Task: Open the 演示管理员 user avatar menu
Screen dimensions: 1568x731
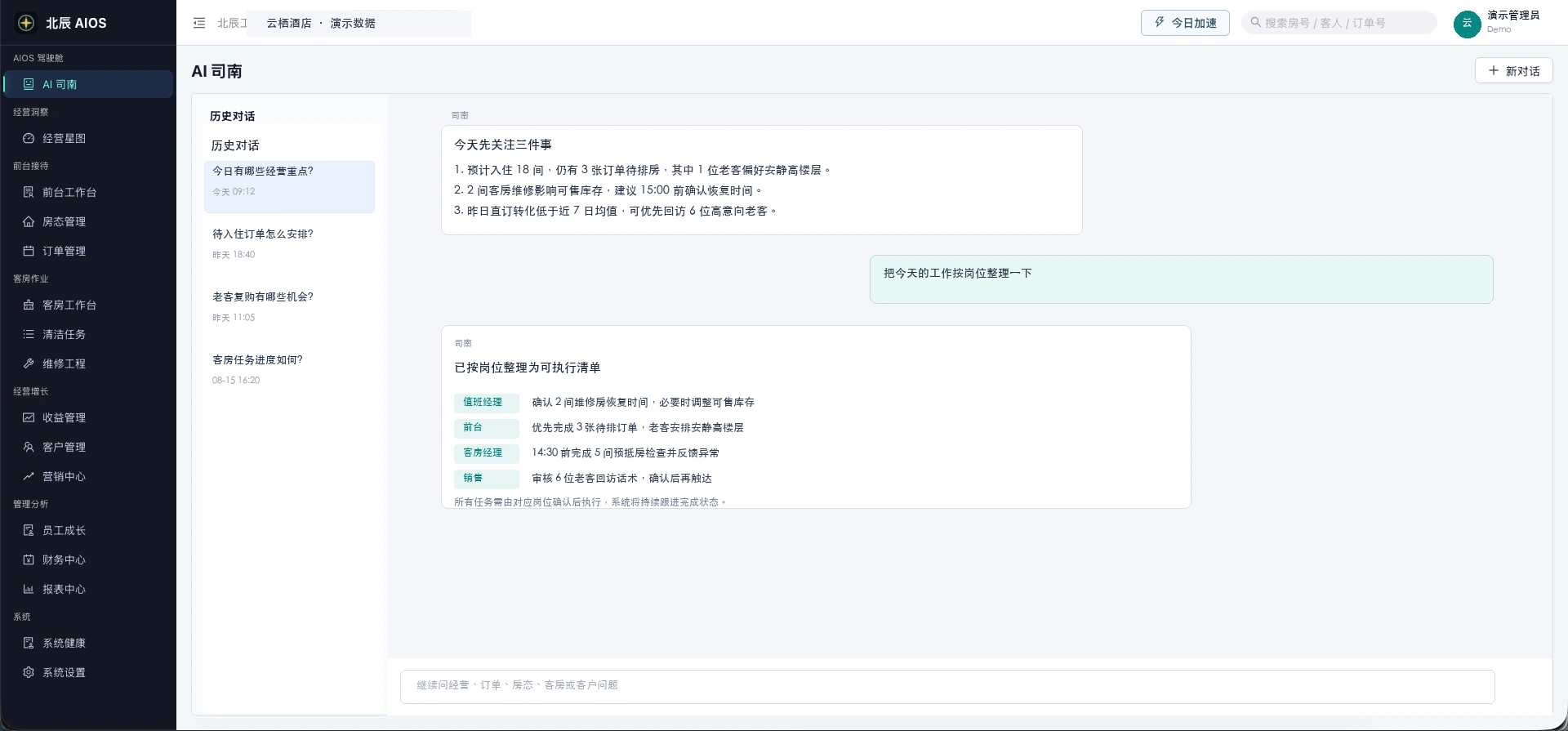Action: click(1467, 23)
